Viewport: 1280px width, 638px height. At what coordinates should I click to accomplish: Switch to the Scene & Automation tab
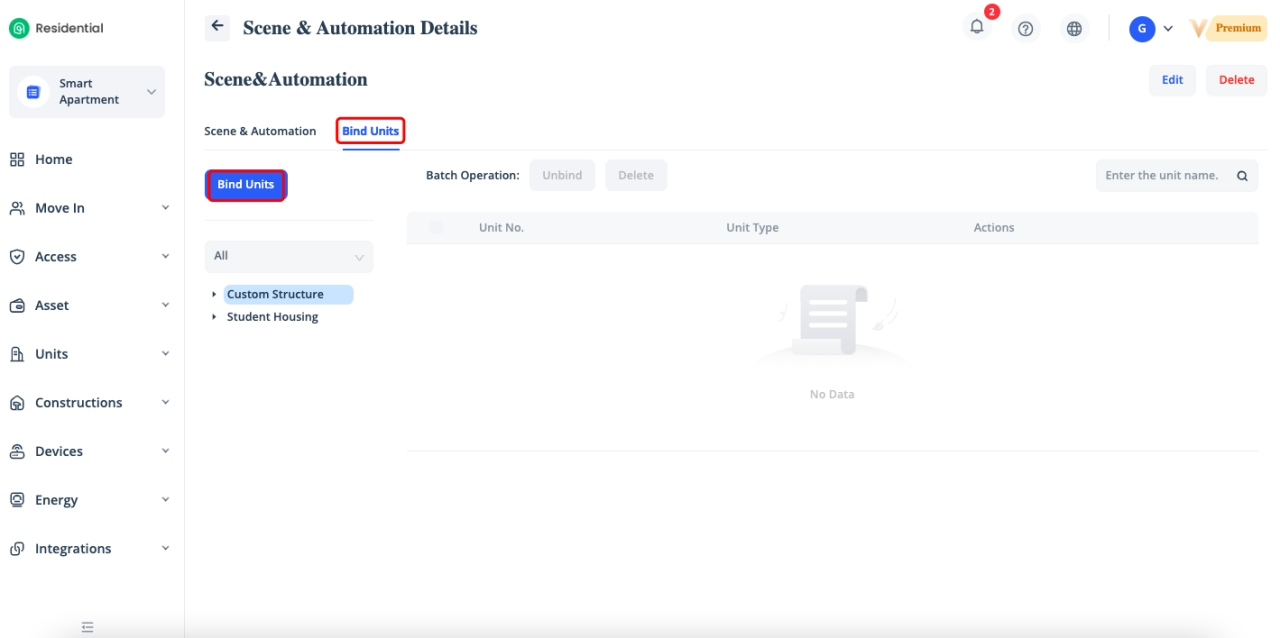click(x=260, y=131)
